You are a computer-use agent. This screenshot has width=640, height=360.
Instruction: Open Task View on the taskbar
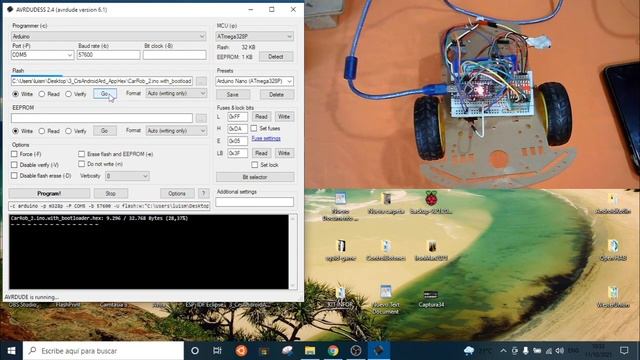[x=217, y=351]
